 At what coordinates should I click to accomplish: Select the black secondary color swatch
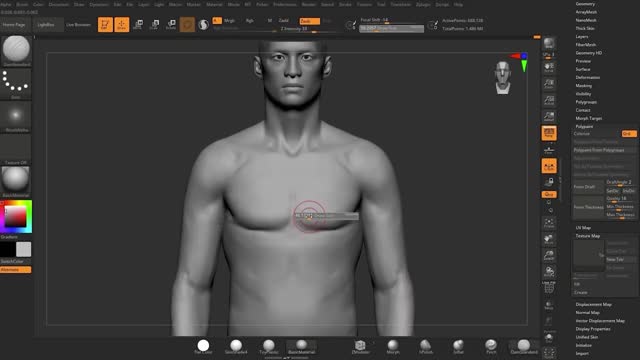tap(7, 249)
